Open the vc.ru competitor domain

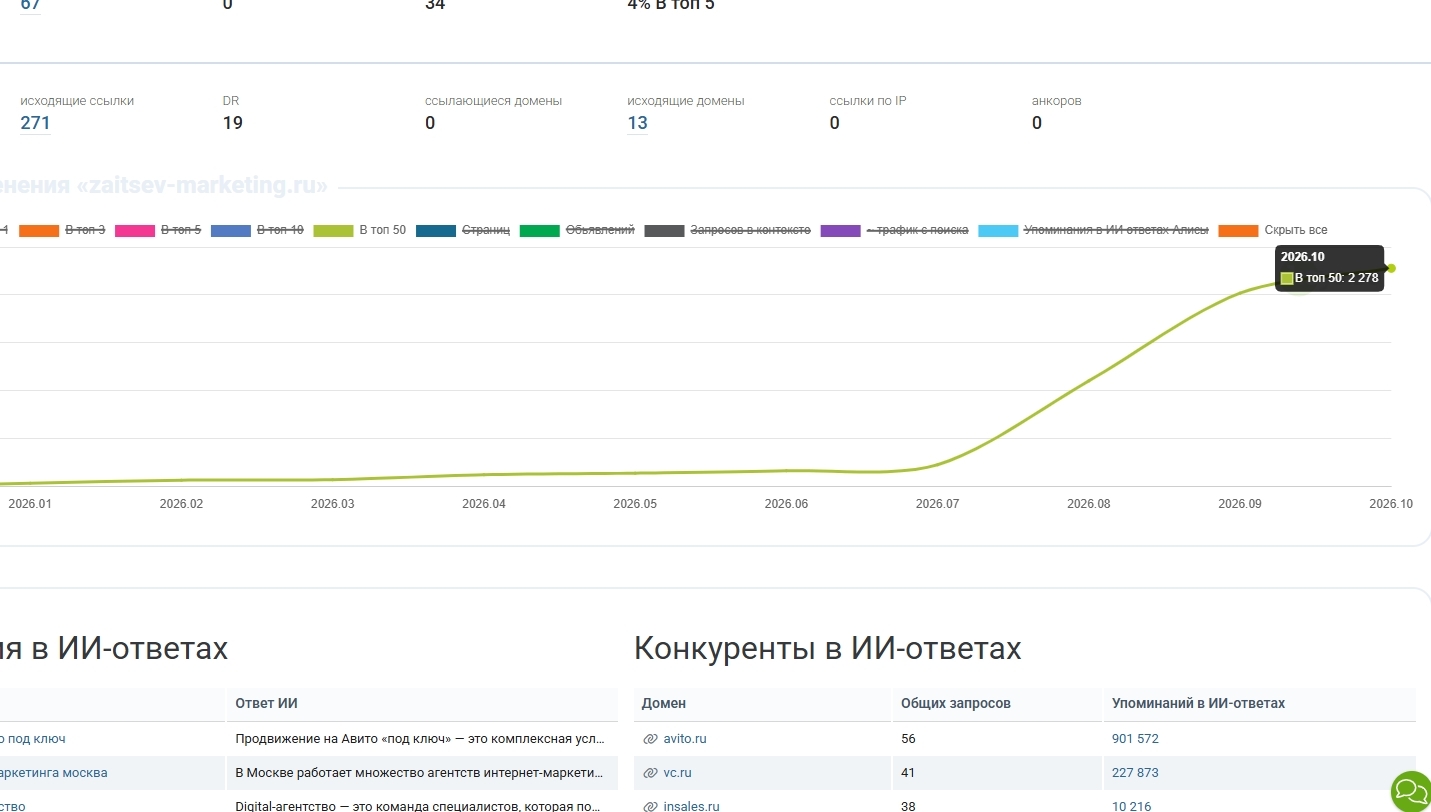pos(677,773)
